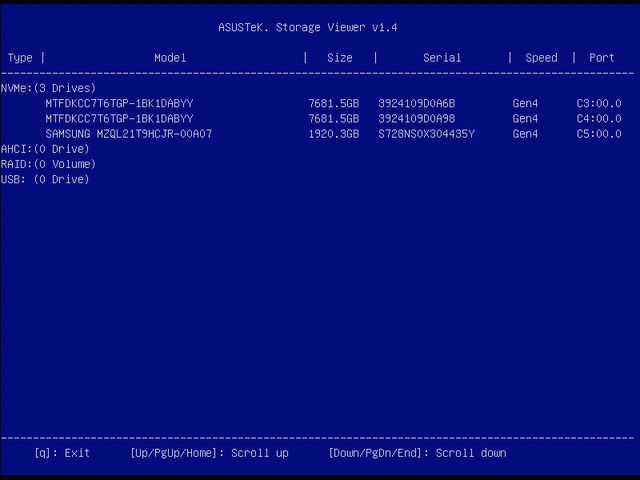Select the 'USB: (0 Drive)' group row
This screenshot has height=480, width=640.
tap(45, 179)
